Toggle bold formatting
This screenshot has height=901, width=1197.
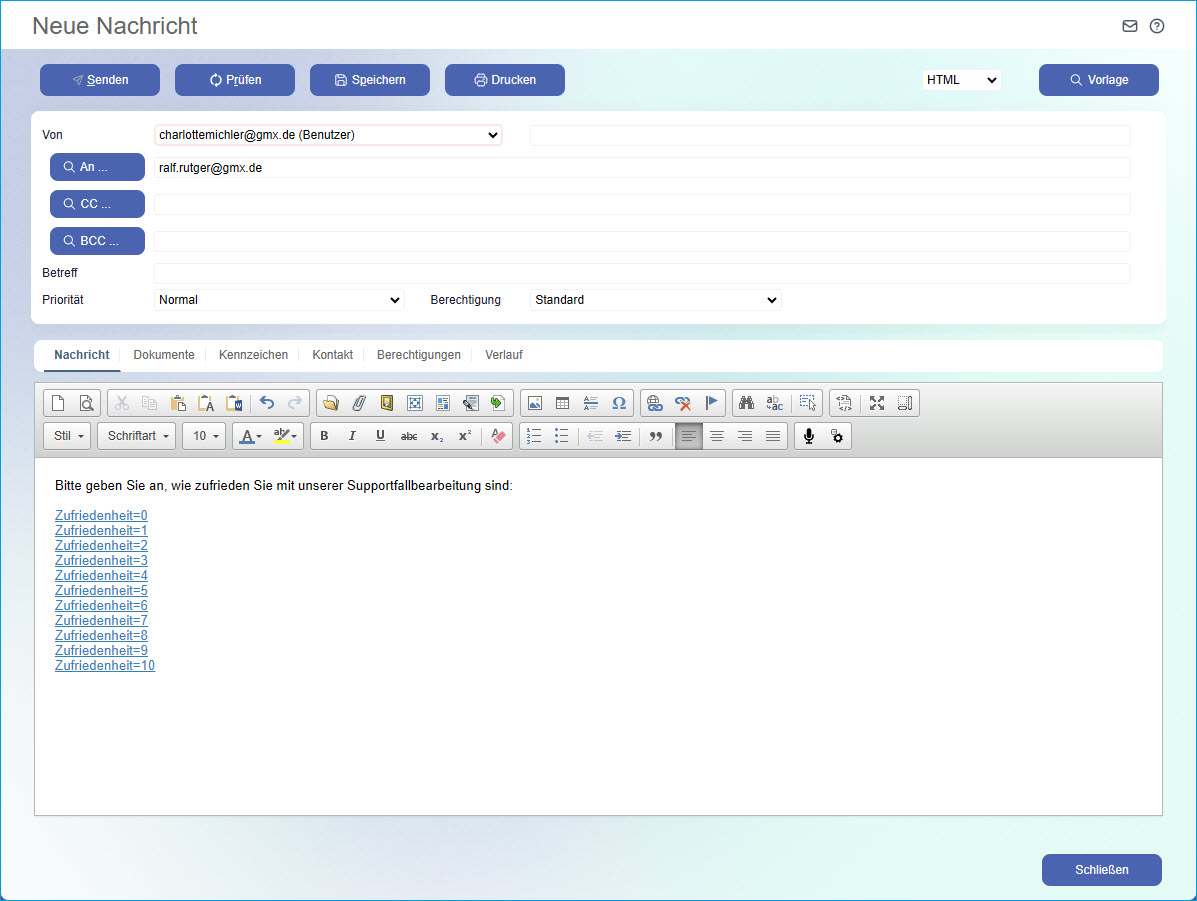click(324, 436)
